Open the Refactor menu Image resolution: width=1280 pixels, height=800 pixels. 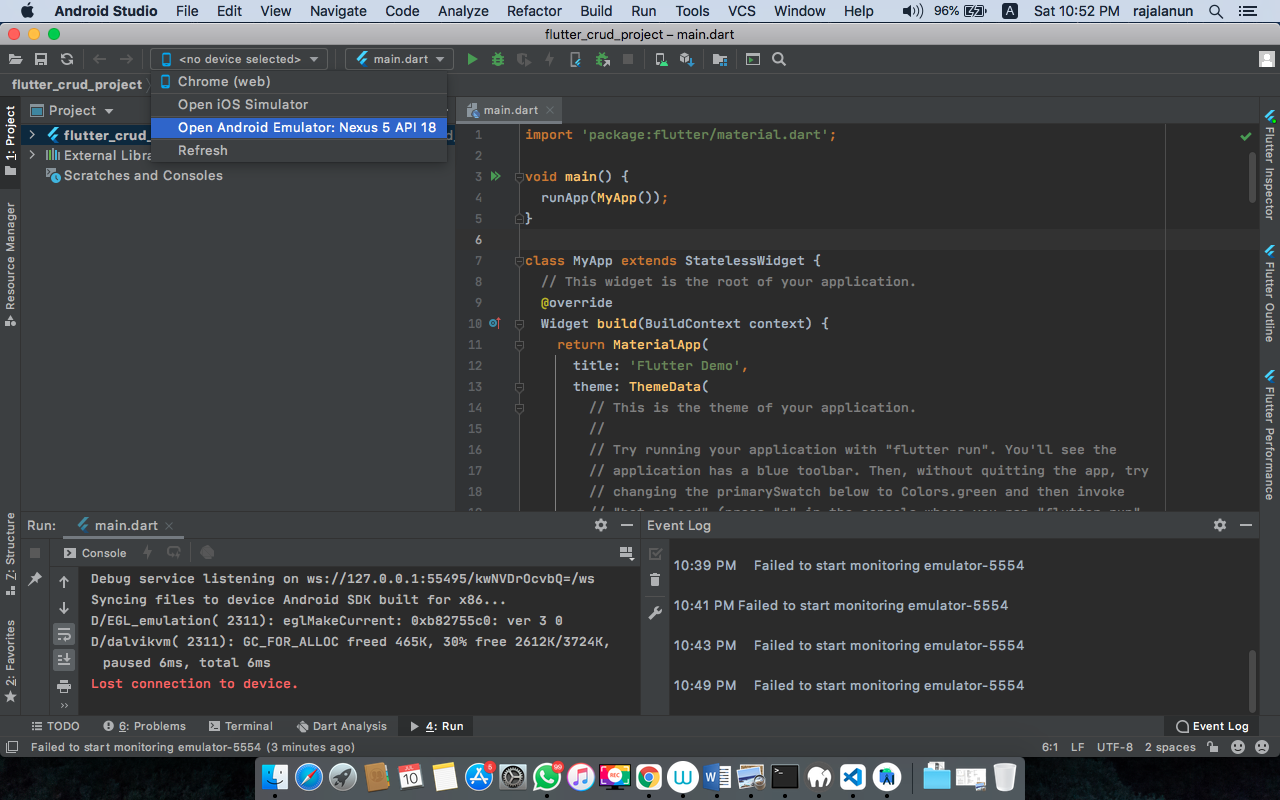(x=534, y=11)
